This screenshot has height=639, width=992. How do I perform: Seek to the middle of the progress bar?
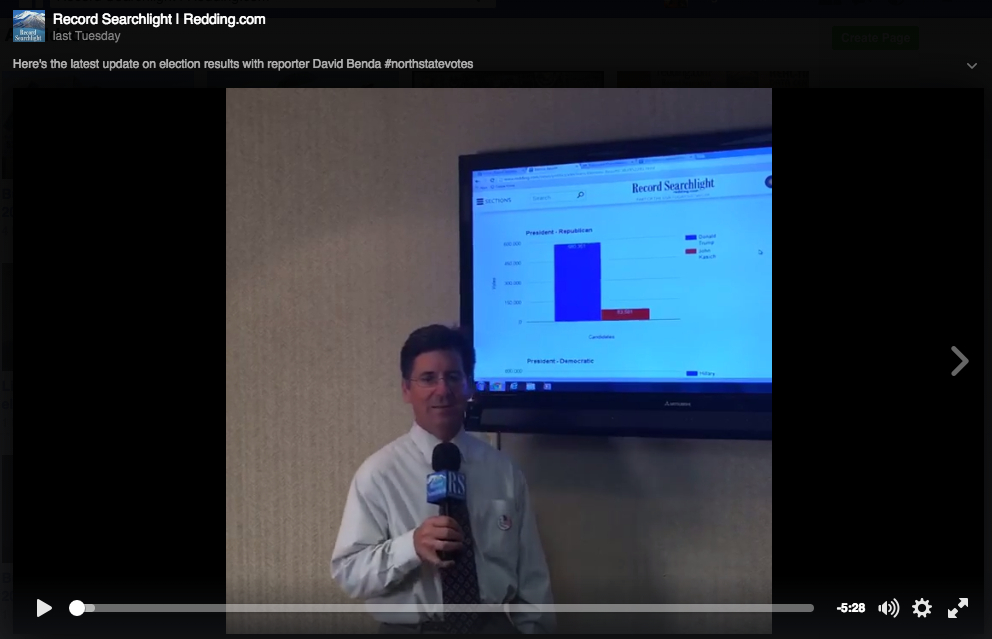click(x=445, y=608)
